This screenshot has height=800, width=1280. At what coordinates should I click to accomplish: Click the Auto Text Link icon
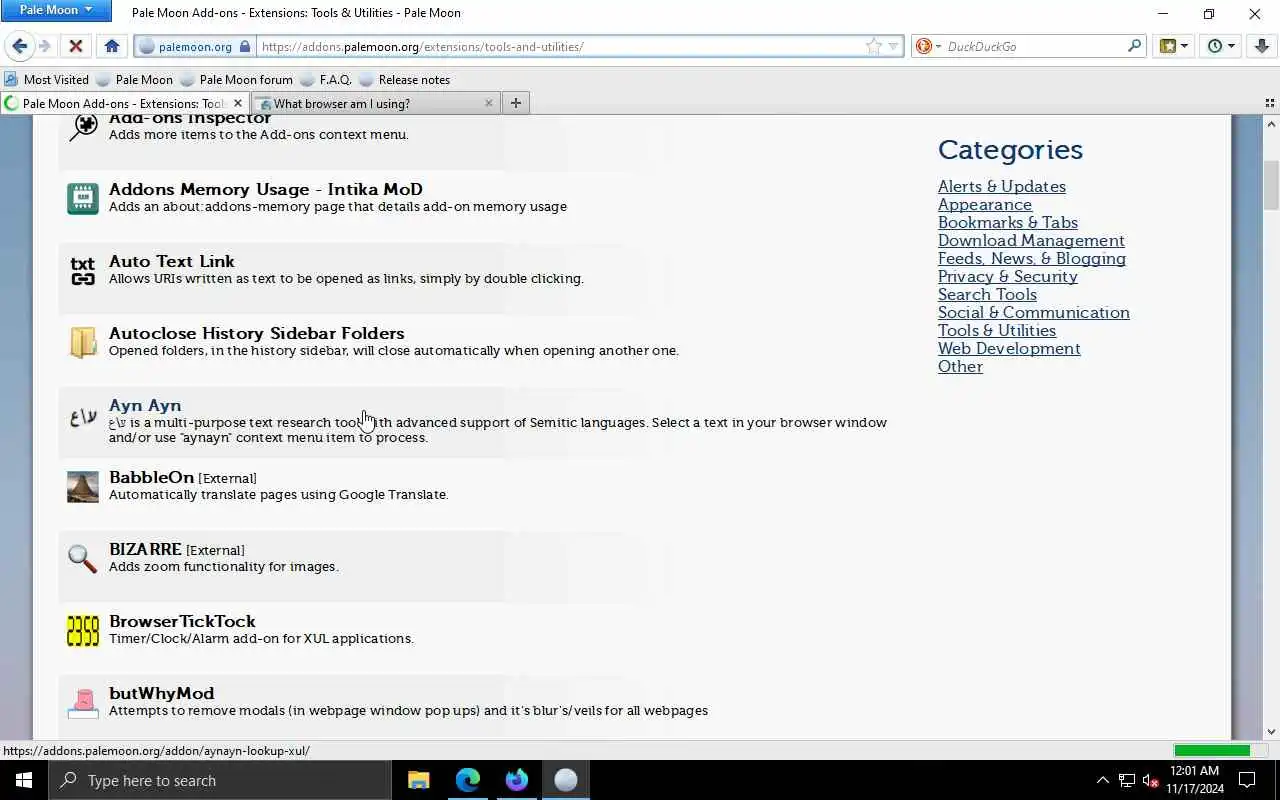83,270
